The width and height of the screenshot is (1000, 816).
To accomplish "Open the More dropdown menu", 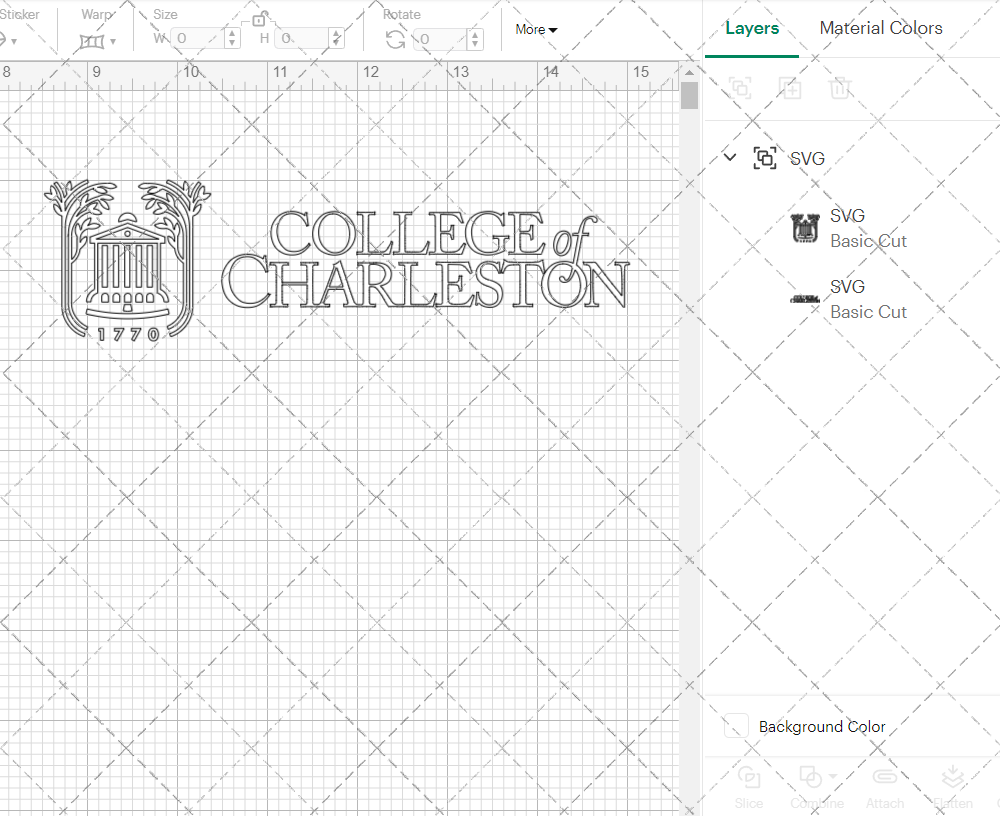I will pos(536,29).
